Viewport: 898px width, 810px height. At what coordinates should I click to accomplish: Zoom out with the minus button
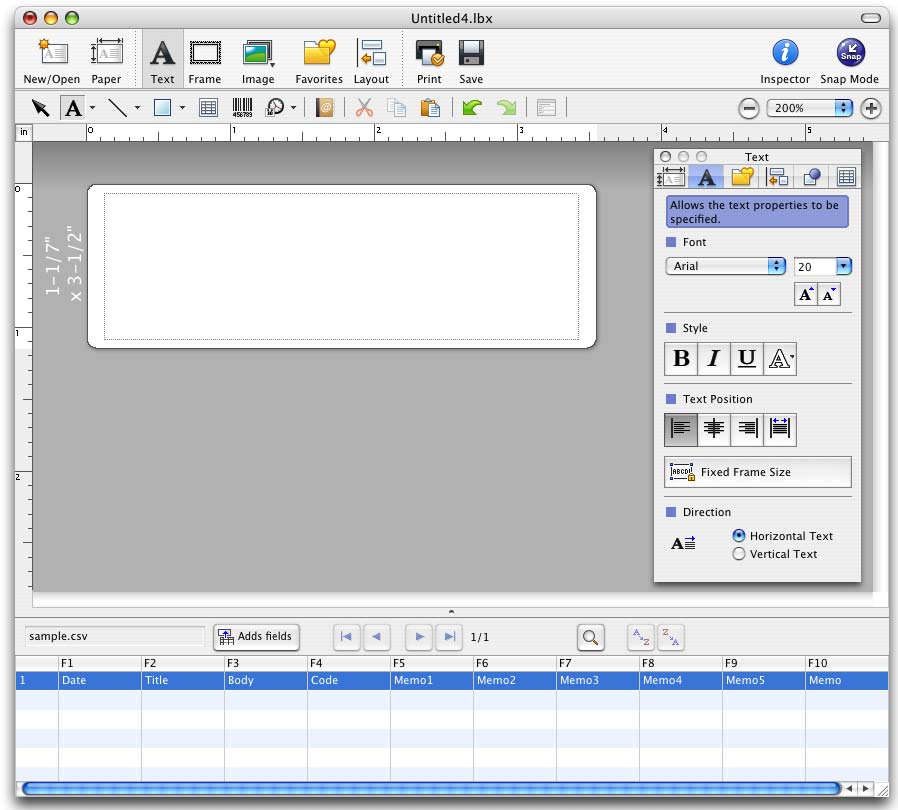click(x=749, y=108)
